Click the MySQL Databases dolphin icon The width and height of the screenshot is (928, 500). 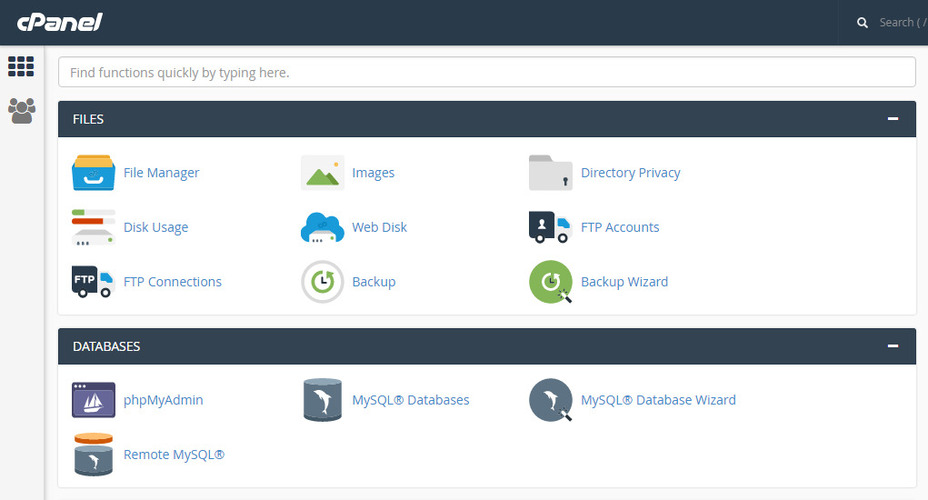tap(322, 400)
